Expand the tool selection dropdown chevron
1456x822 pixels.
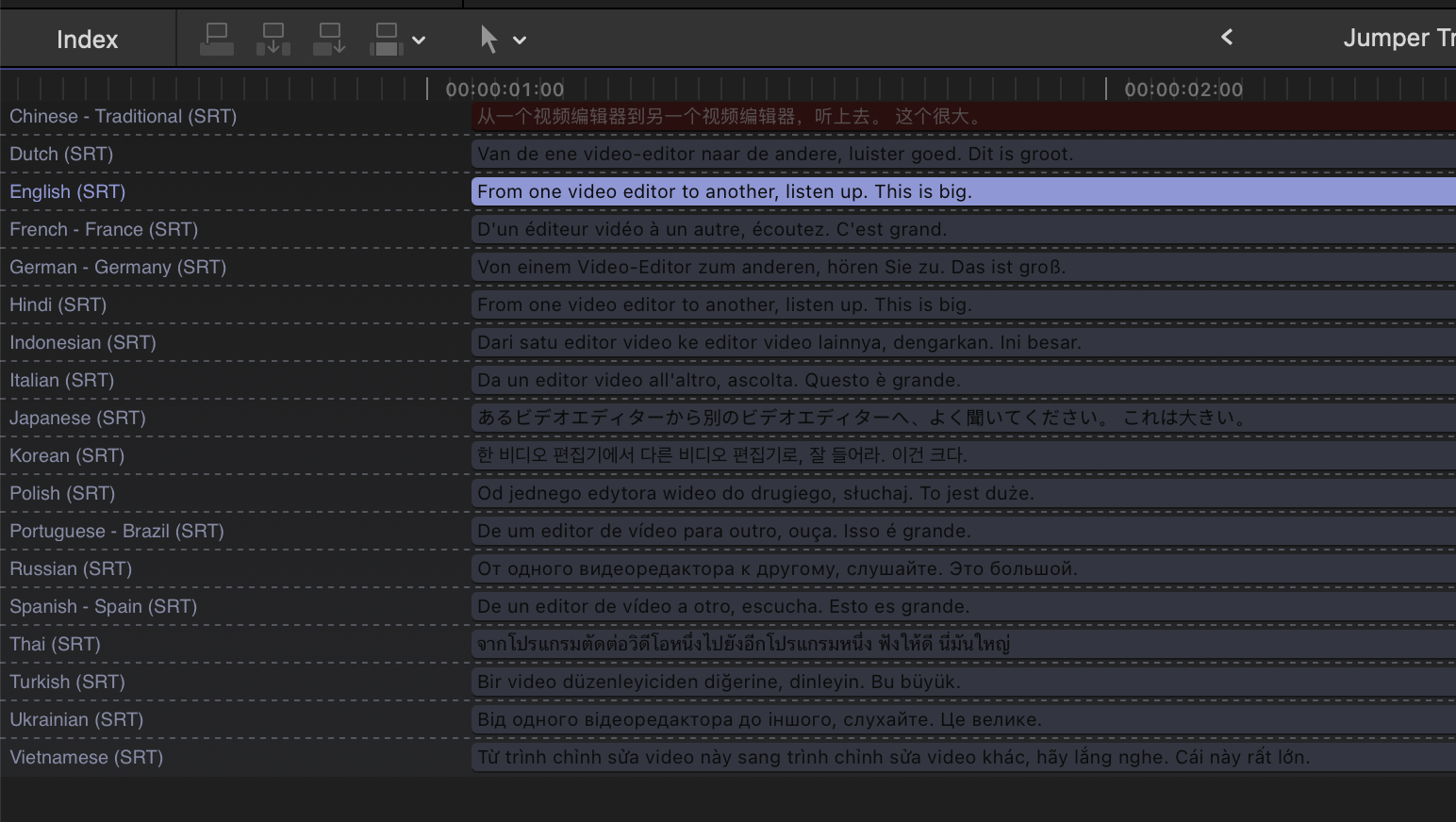pyautogui.click(x=520, y=41)
